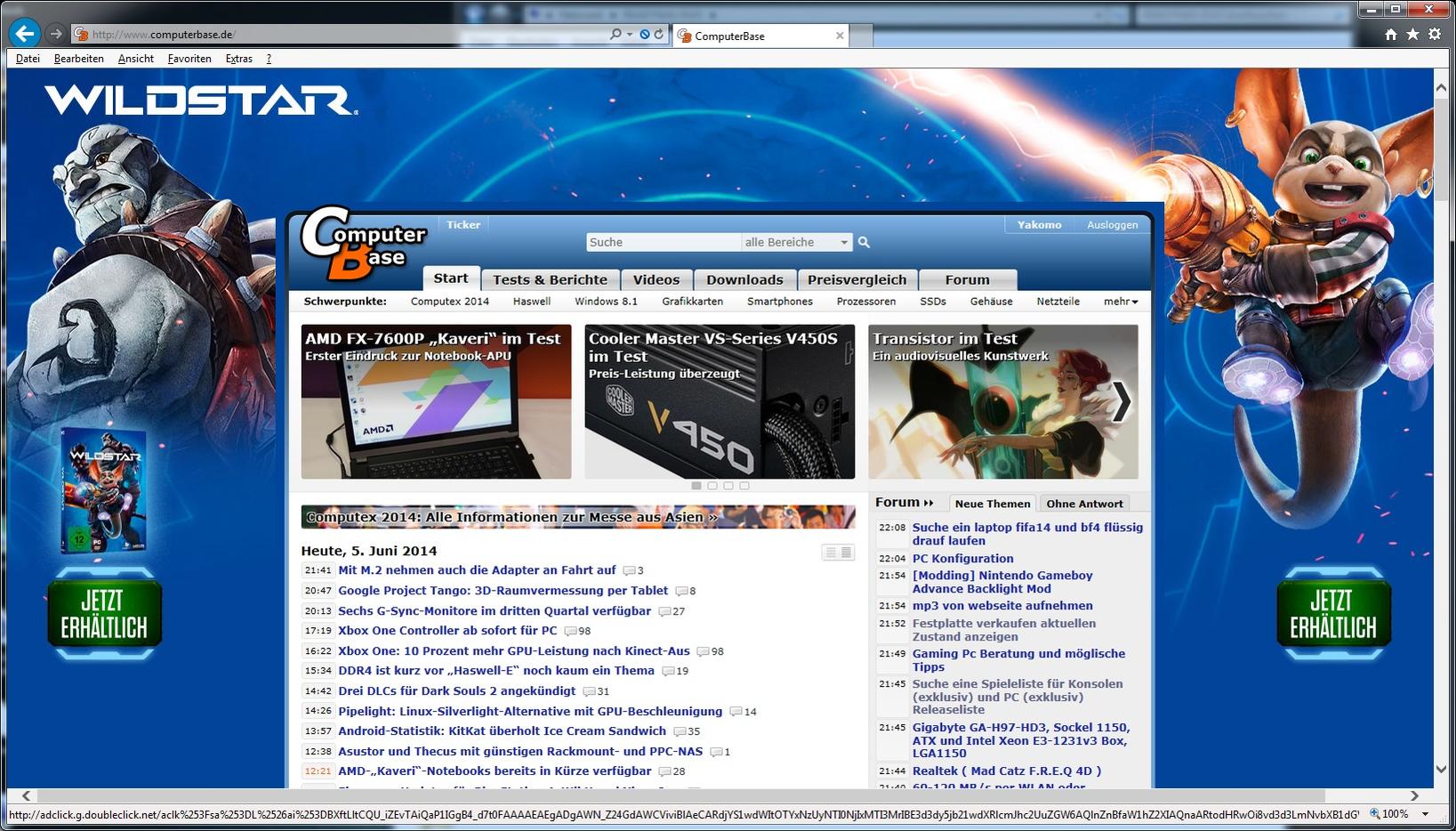The image size is (1456, 831).
Task: Switch news list to detailed view icon
Action: [846, 553]
